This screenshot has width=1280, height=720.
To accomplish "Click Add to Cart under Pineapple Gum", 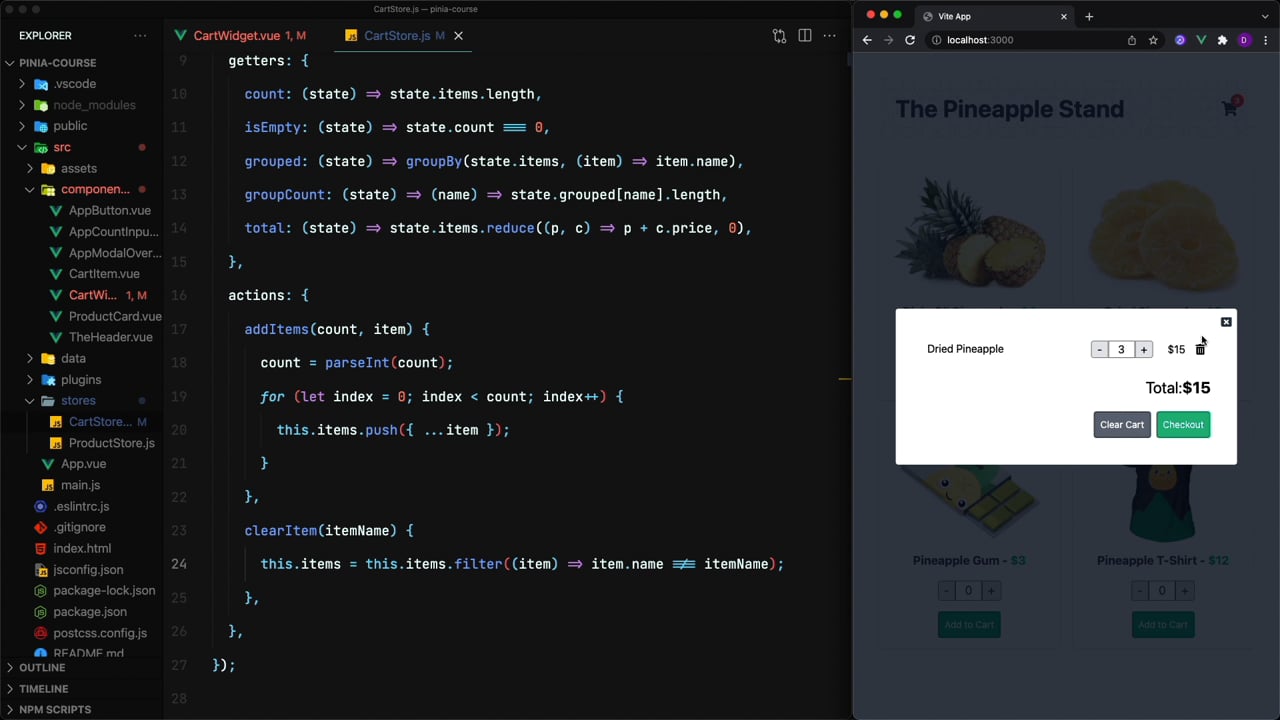I will (969, 625).
